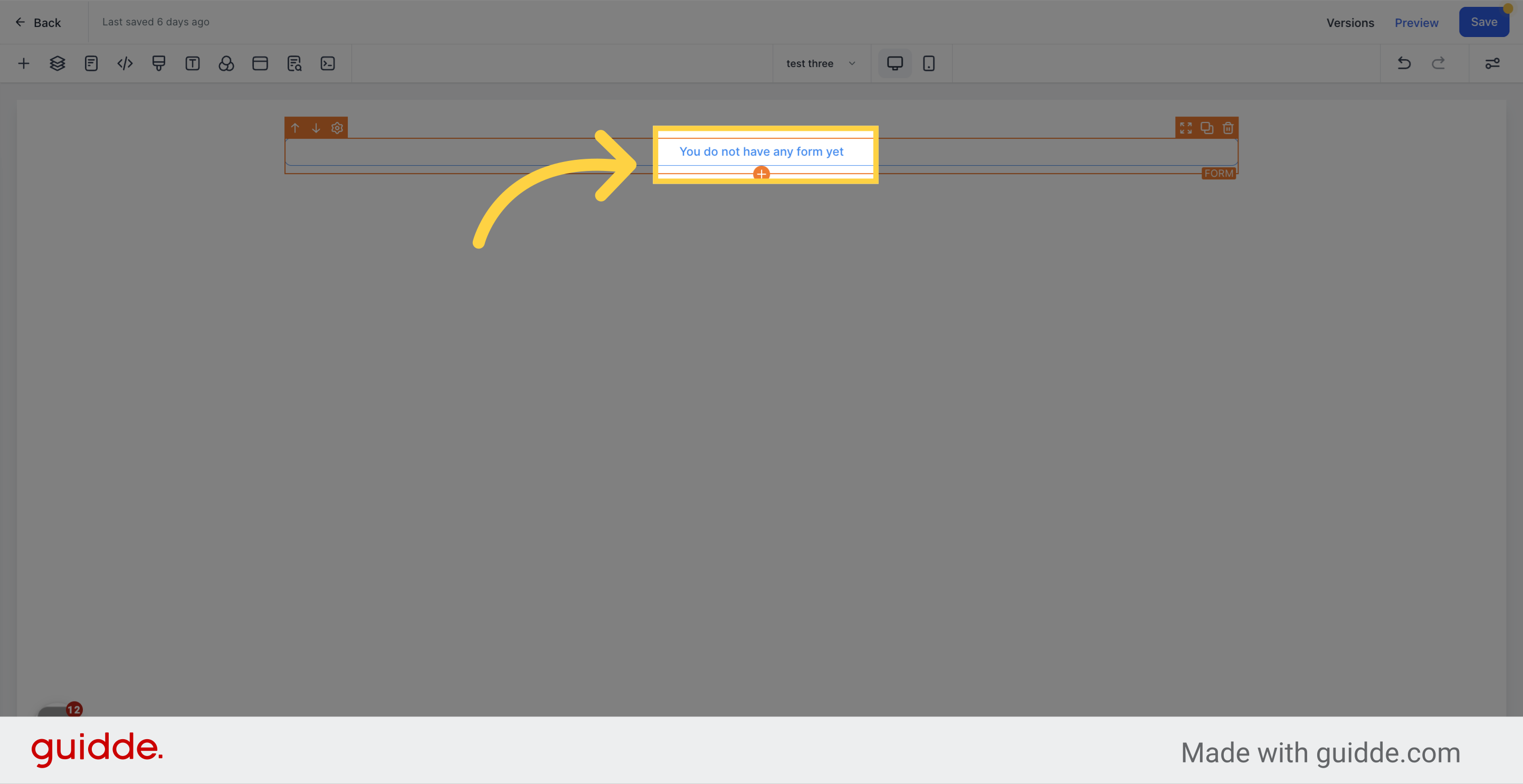This screenshot has height=784, width=1523.
Task: Enable desktop preview mode
Action: tap(894, 63)
